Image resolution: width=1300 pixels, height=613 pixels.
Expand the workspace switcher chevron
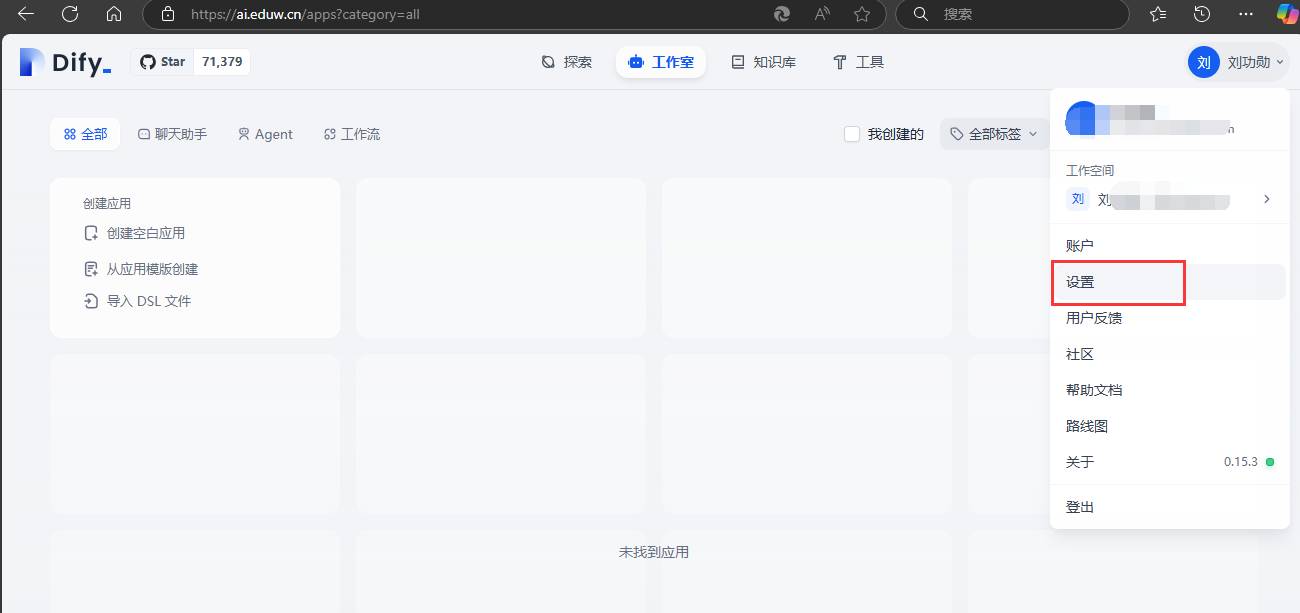tap(1266, 200)
